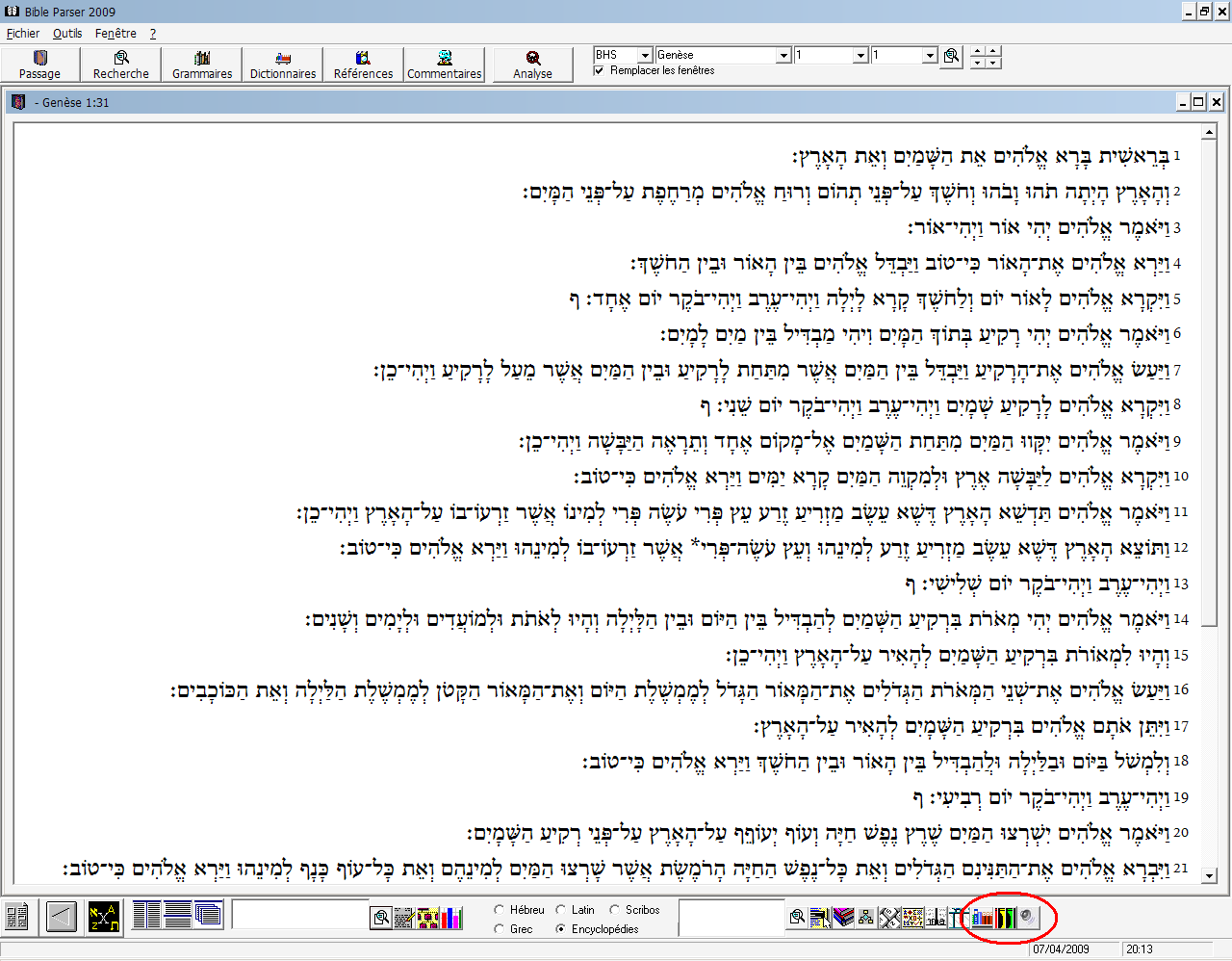Open the Grammaires panel
The height and width of the screenshot is (961, 1232).
pos(202,65)
